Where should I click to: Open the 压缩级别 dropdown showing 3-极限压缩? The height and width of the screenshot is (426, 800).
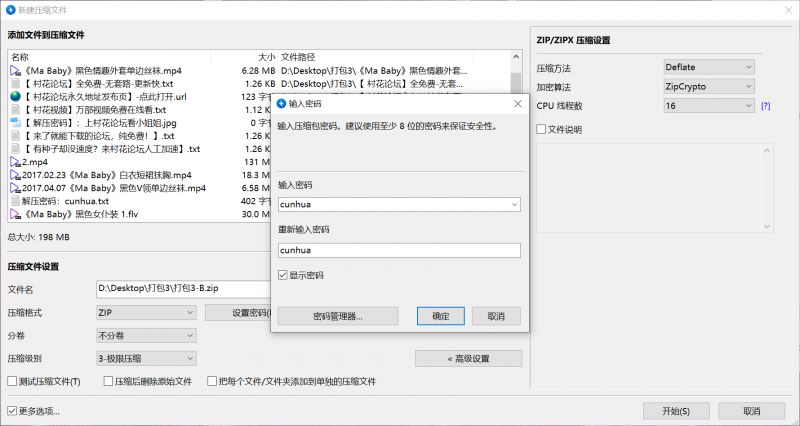146,357
